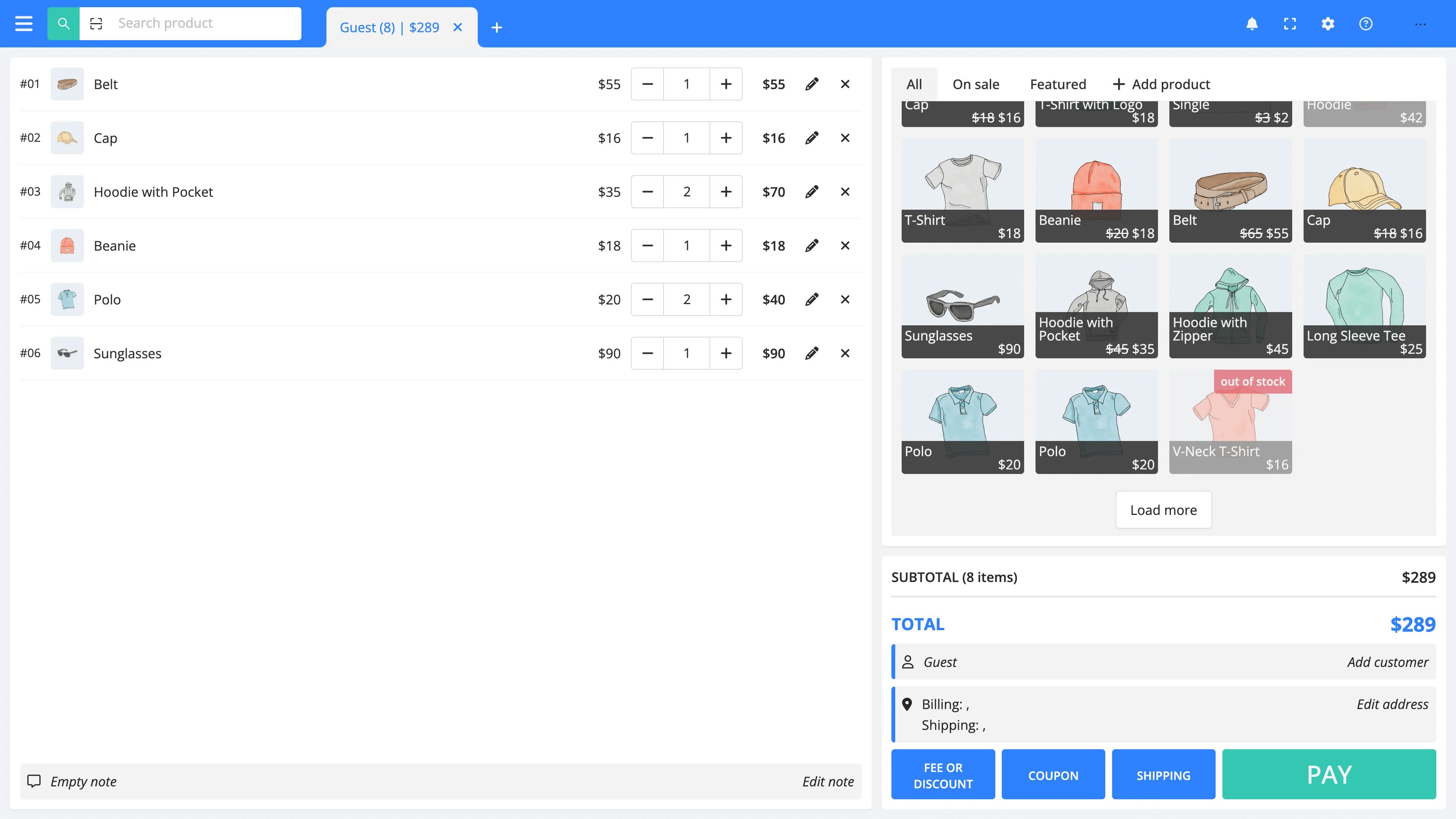Screen dimensions: 1456x819
Task: Click the Search product input field
Action: [204, 24]
